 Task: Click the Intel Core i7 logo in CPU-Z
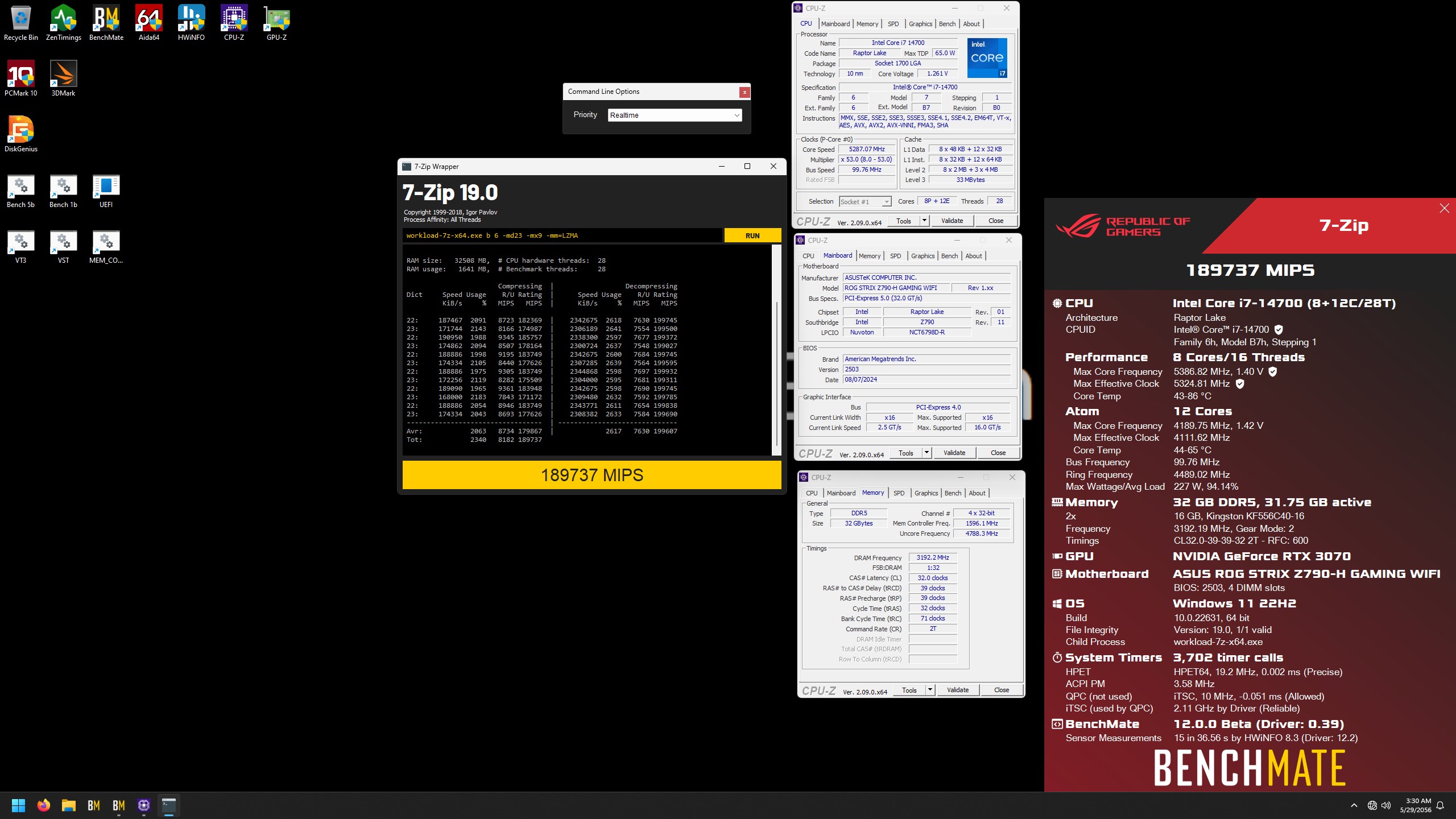tap(987, 58)
